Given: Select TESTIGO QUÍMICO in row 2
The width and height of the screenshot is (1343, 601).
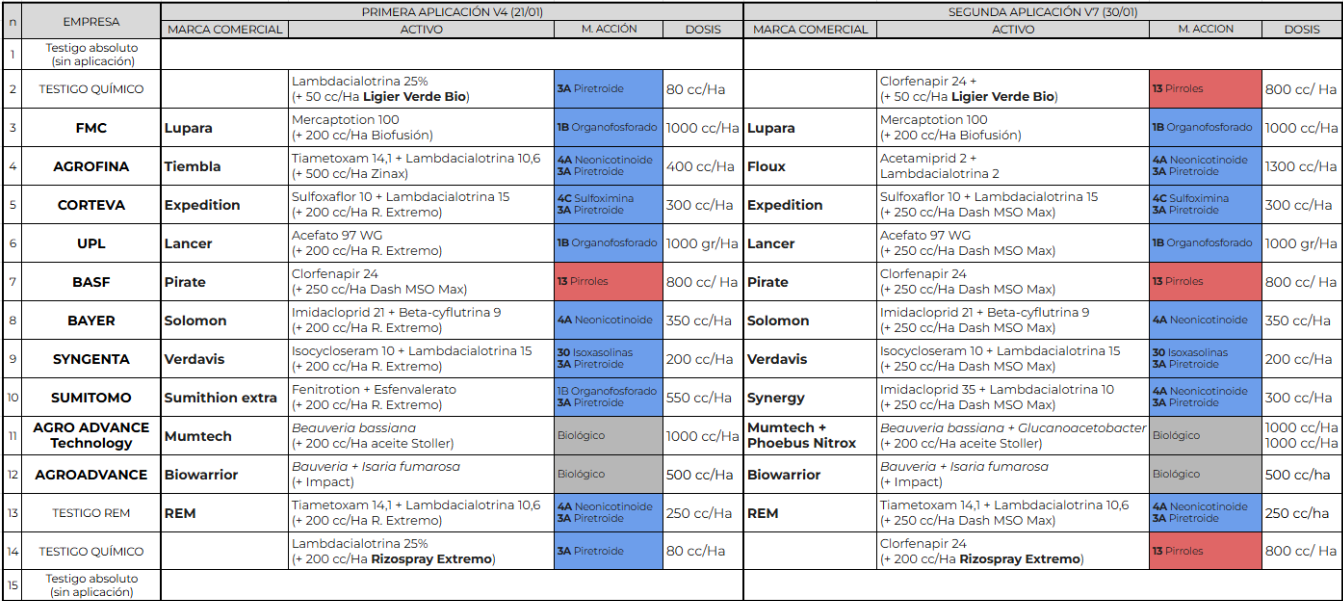Looking at the screenshot, I should click(x=91, y=89).
